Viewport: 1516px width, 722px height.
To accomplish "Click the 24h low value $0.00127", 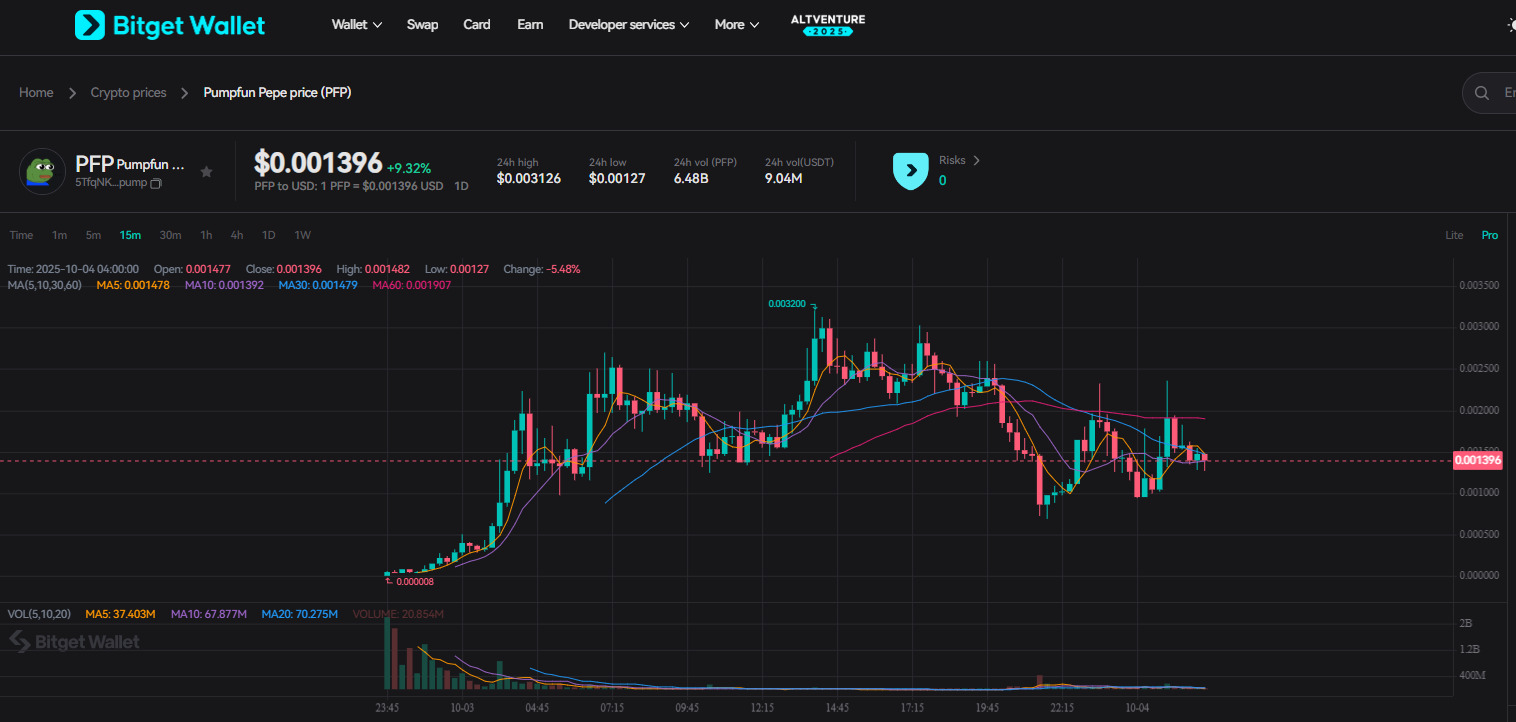I will [617, 179].
